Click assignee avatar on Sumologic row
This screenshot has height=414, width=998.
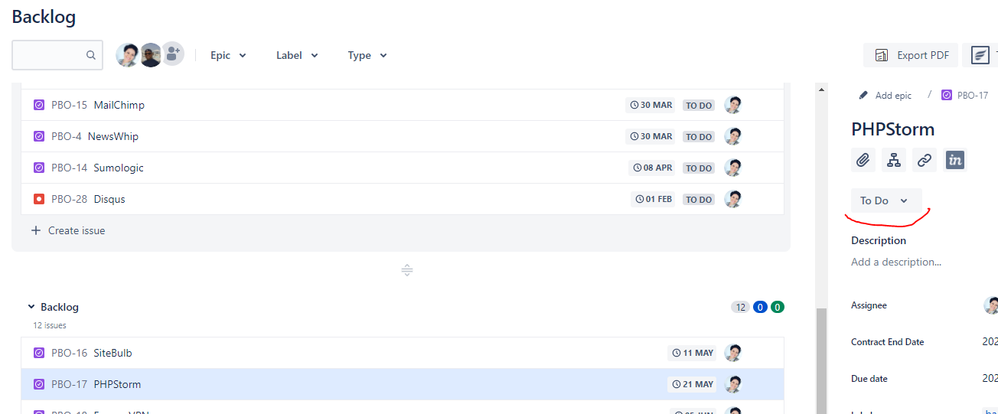[x=733, y=168]
